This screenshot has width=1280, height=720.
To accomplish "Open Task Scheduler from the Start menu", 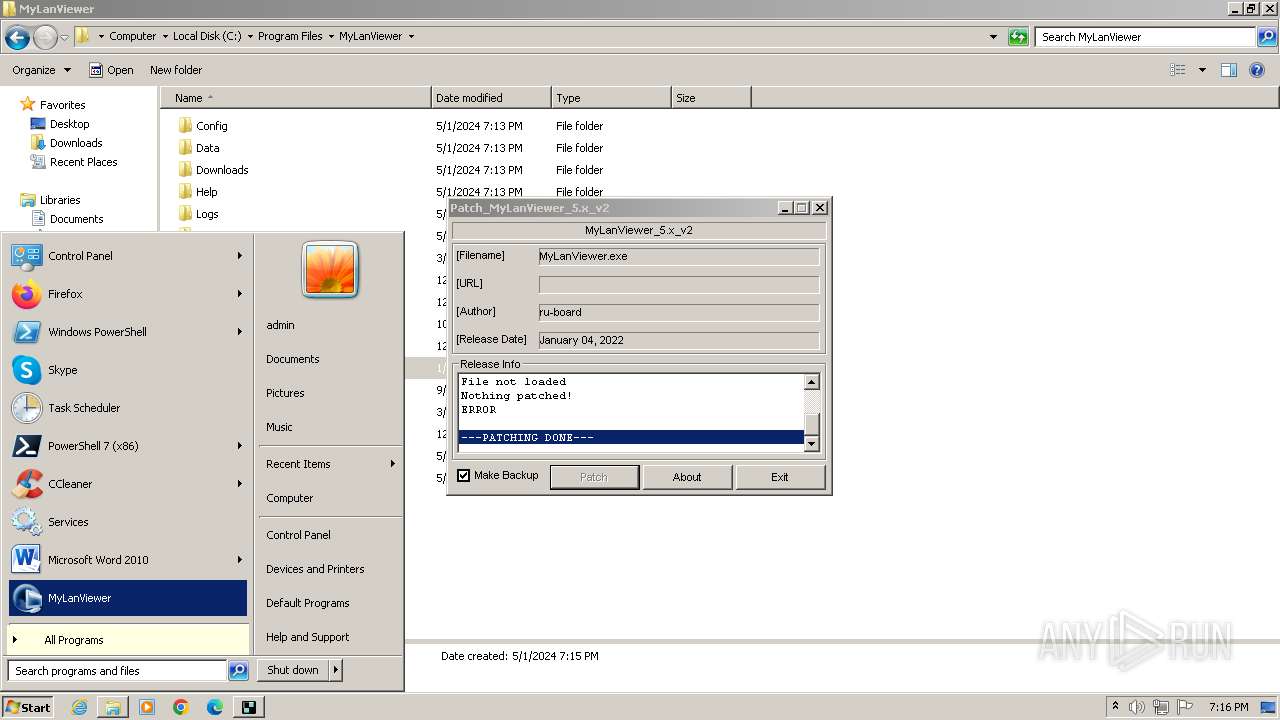I will [x=127, y=408].
